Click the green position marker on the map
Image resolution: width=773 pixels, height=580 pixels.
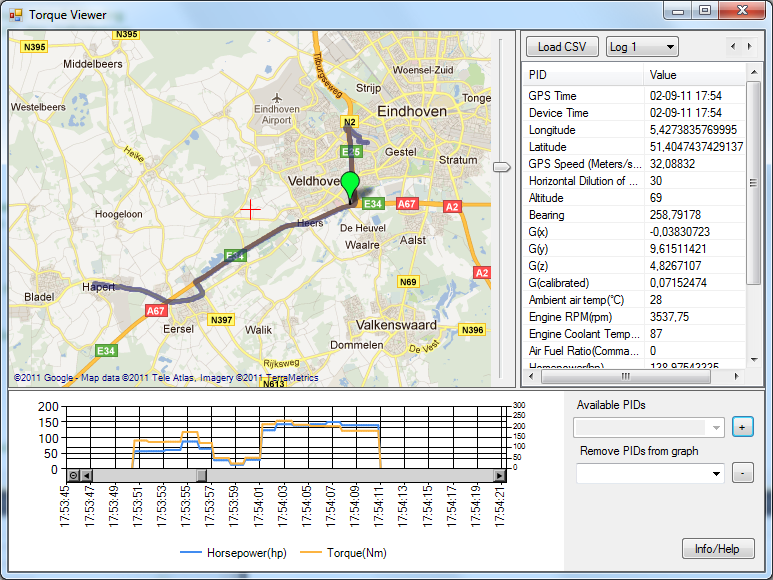click(349, 185)
